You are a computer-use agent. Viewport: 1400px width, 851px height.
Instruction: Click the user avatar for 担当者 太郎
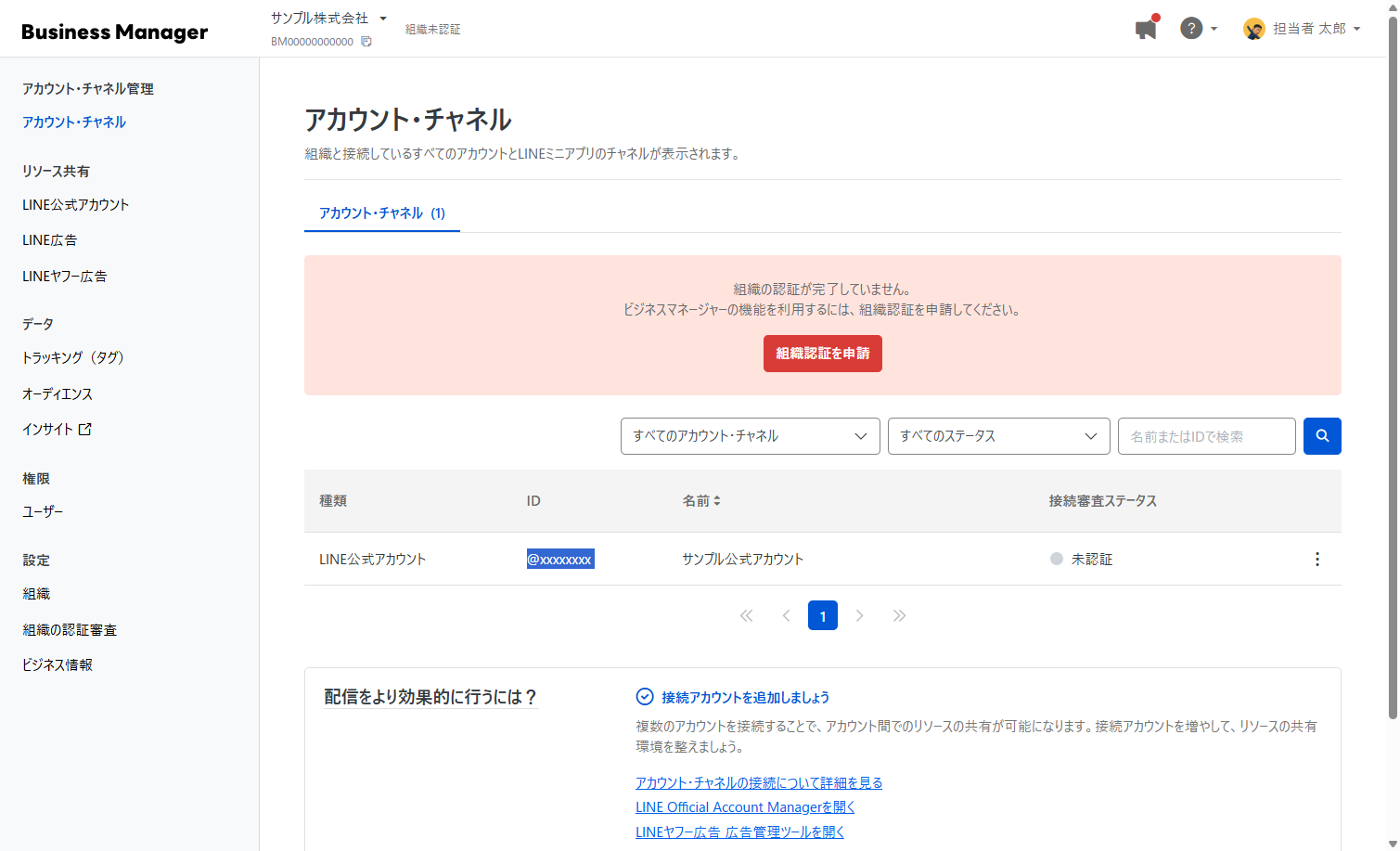(1254, 30)
